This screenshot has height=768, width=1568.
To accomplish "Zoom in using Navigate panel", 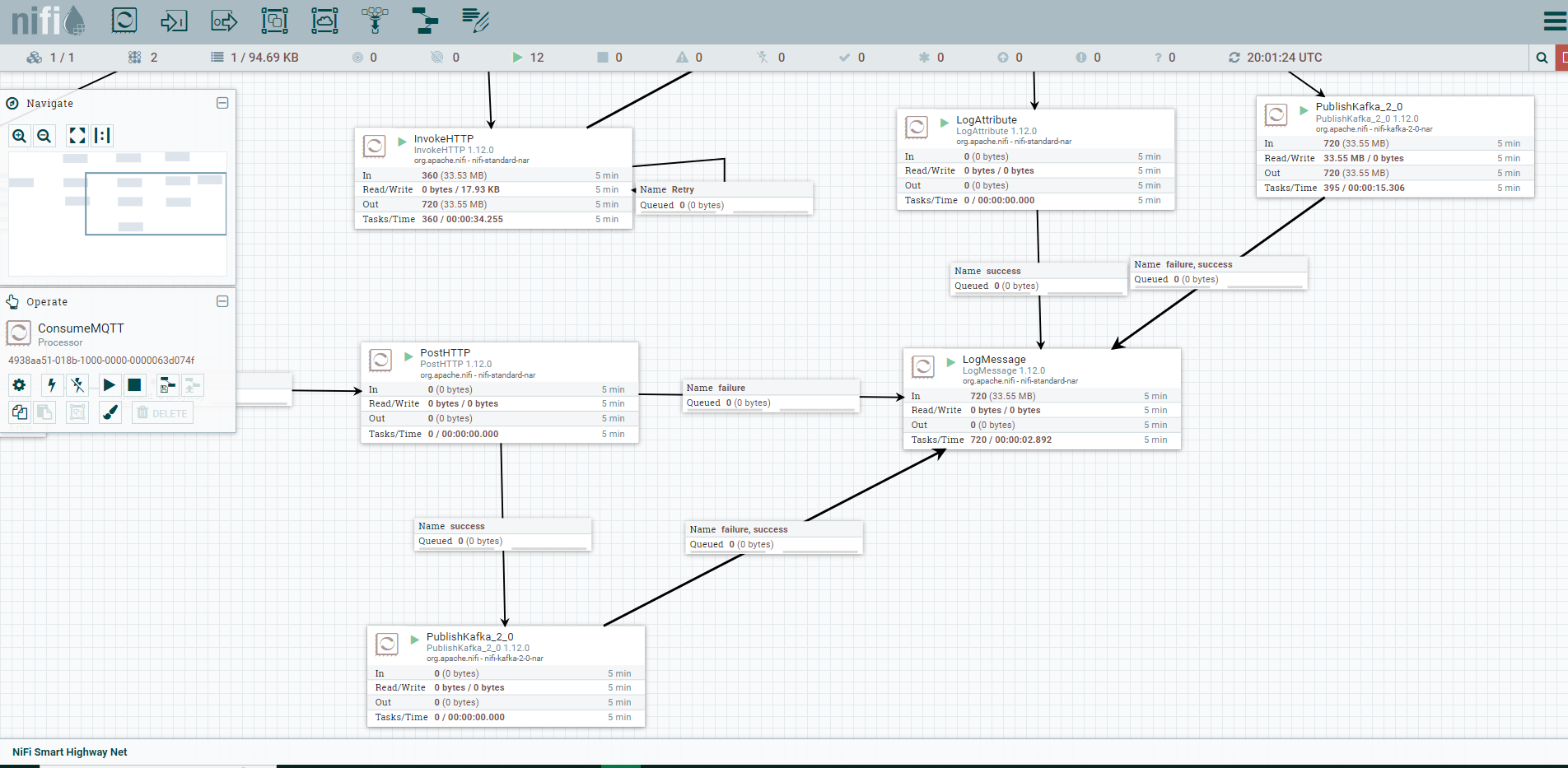I will pos(20,136).
